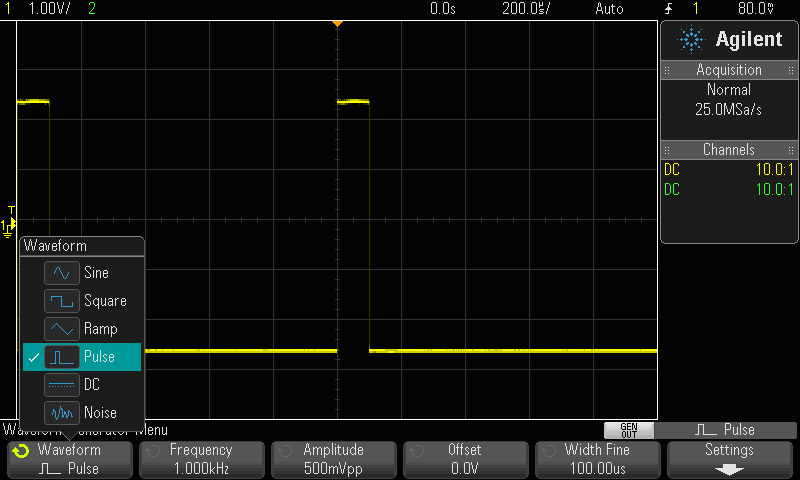Image resolution: width=800 pixels, height=480 pixels.
Task: Choose the Square waveform icon
Action: [x=62, y=301]
